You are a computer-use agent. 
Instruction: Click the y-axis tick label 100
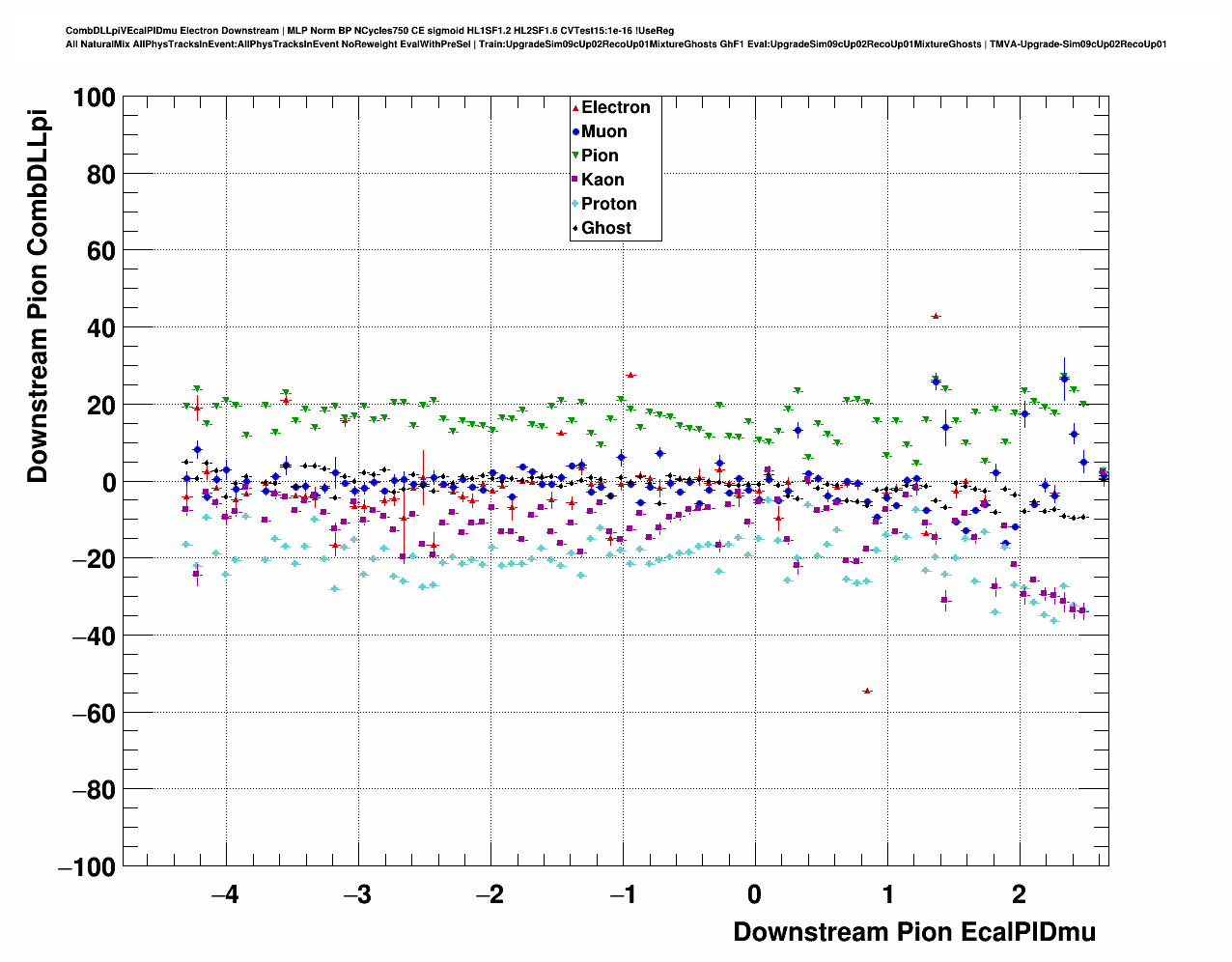coord(94,98)
